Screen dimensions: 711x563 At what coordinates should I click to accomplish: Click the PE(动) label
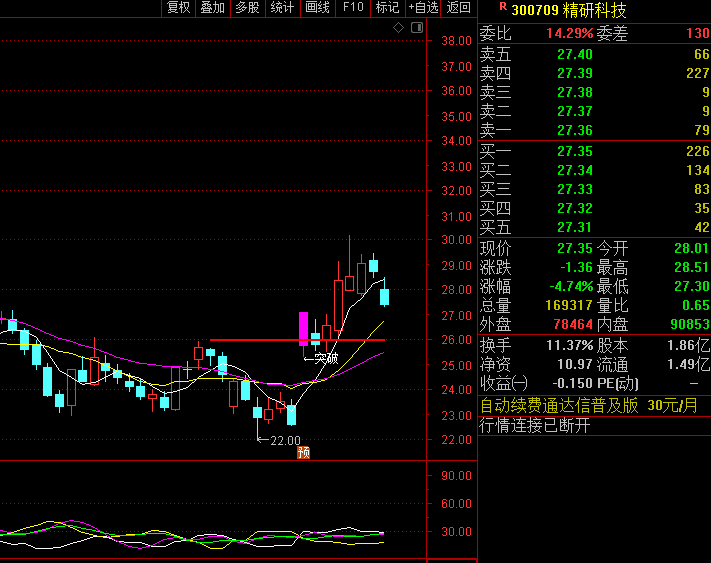point(618,384)
